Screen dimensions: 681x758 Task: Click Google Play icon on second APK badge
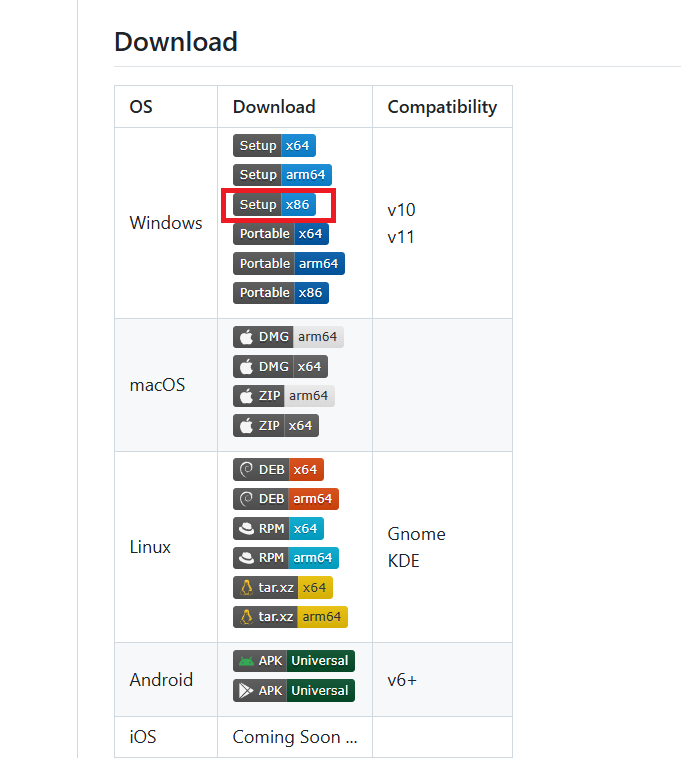pyautogui.click(x=246, y=691)
